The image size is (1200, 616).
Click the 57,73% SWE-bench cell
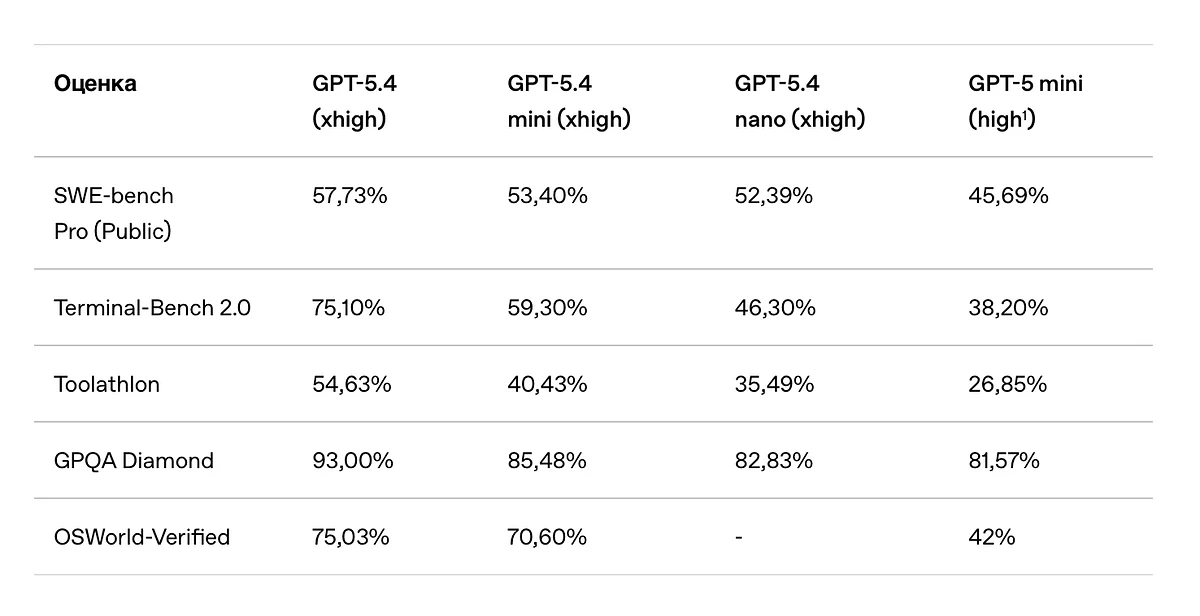[x=349, y=196]
